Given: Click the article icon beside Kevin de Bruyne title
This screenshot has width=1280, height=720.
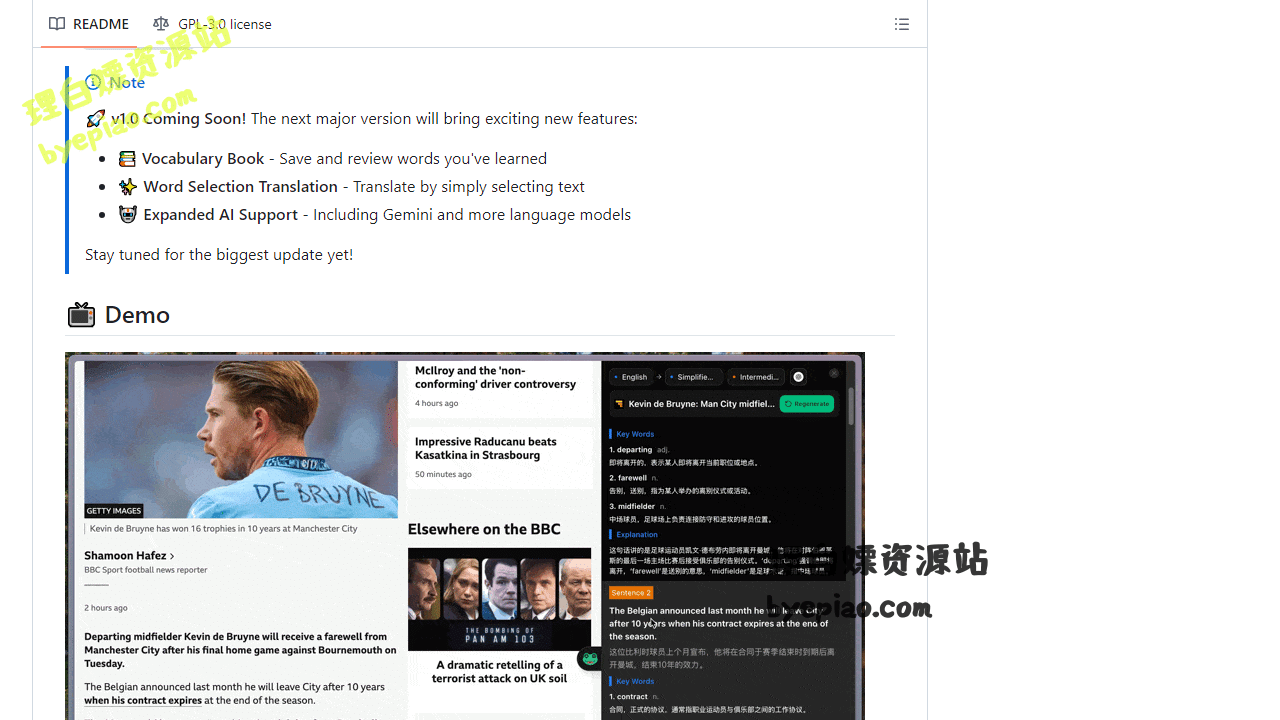Looking at the screenshot, I should click(619, 404).
